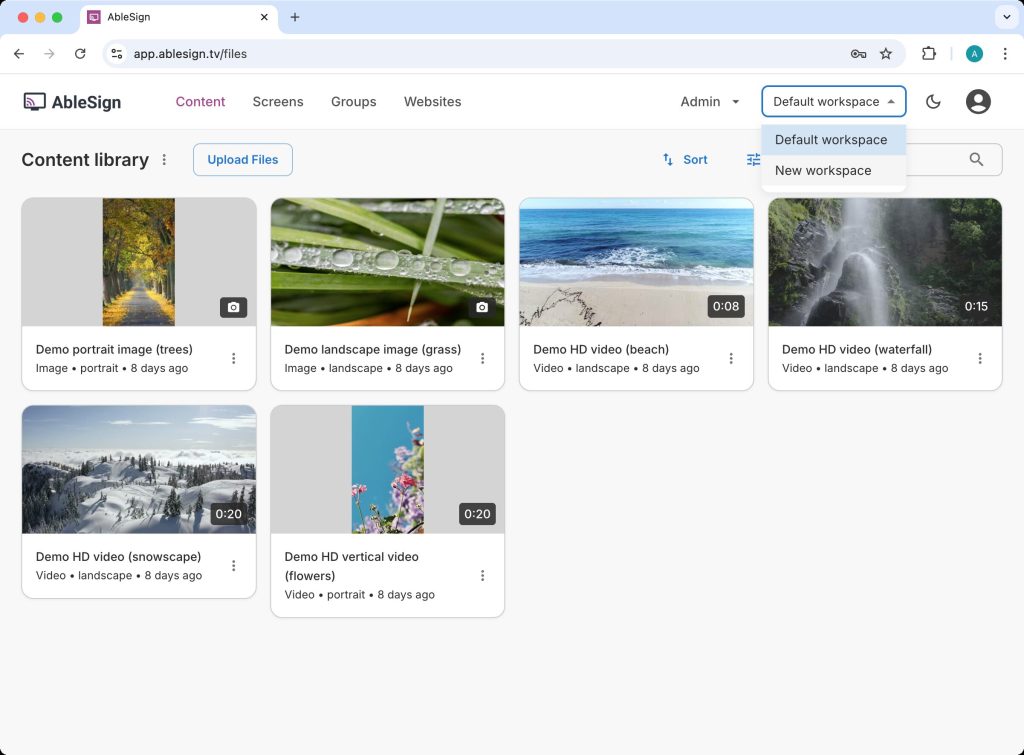The image size is (1024, 755).
Task: Click the Upload Files button
Action: click(x=243, y=160)
